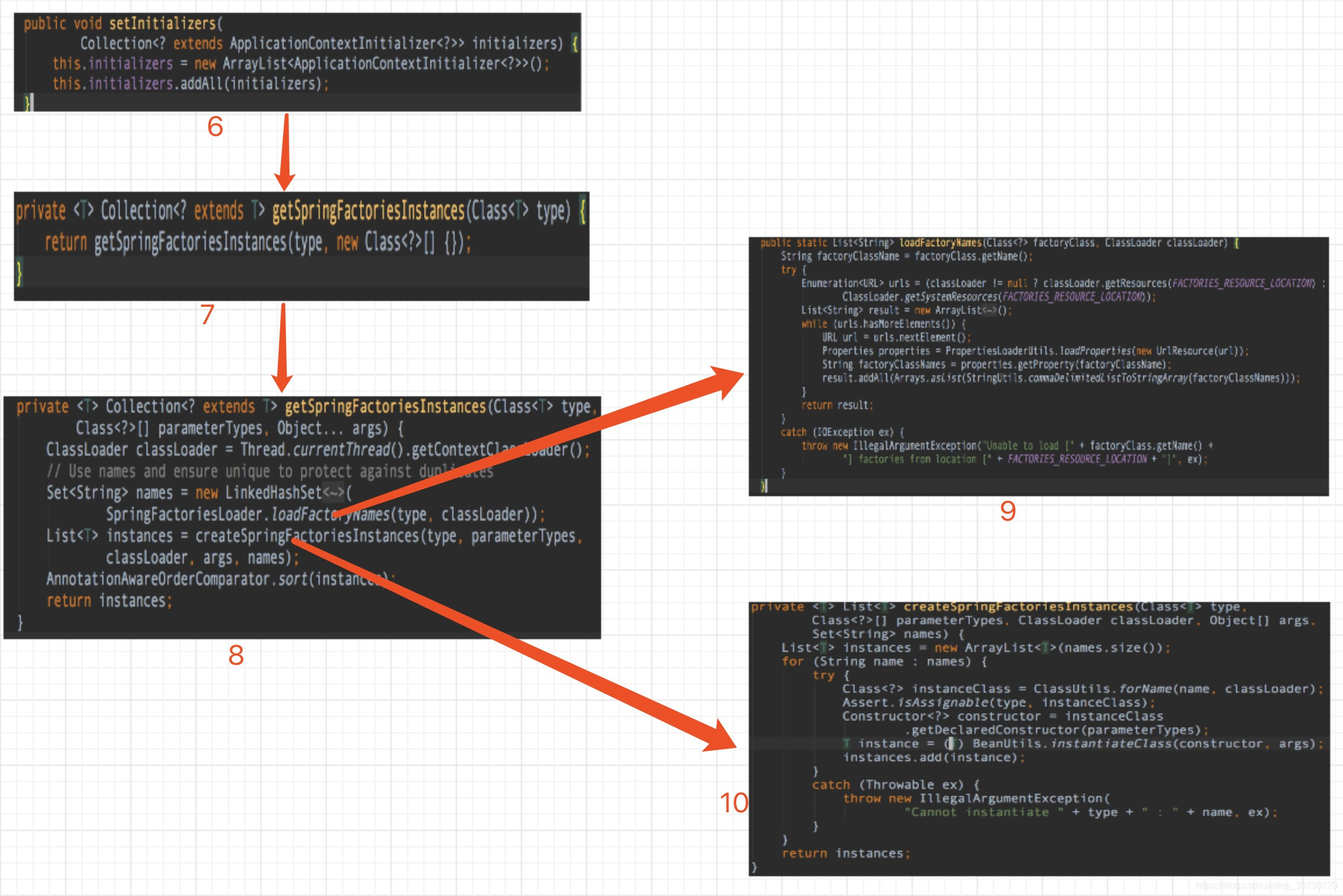Click the 'for (String name : names) {' line
This screenshot has height=896, width=1343.
[x=884, y=662]
